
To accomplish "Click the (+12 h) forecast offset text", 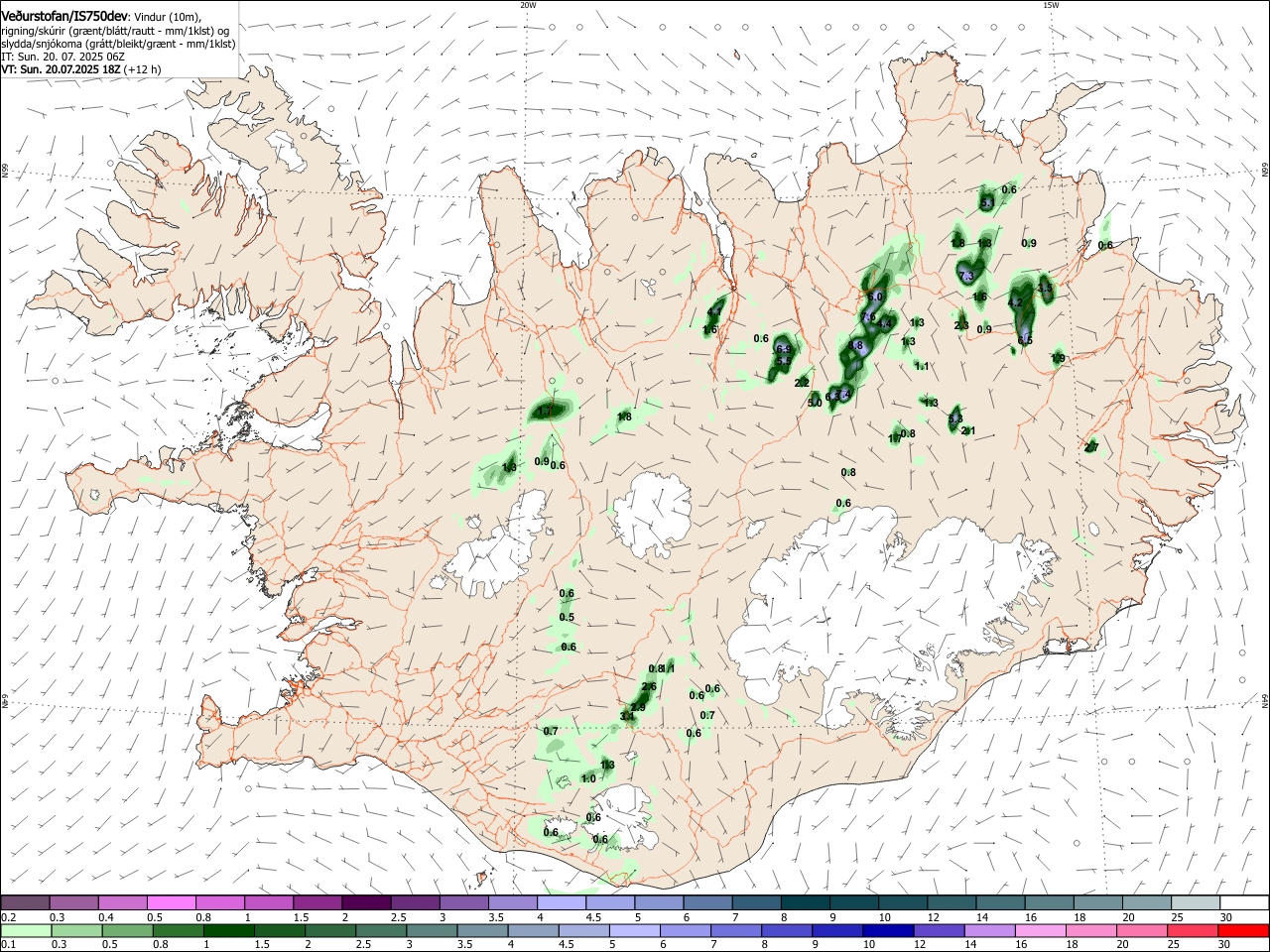I will pos(142,69).
